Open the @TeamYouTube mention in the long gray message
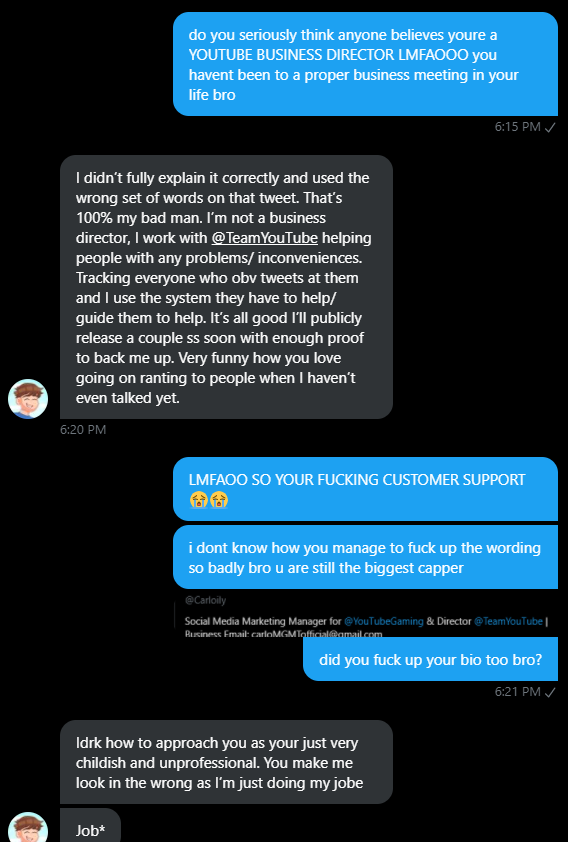The height and width of the screenshot is (842, 568). (x=265, y=238)
